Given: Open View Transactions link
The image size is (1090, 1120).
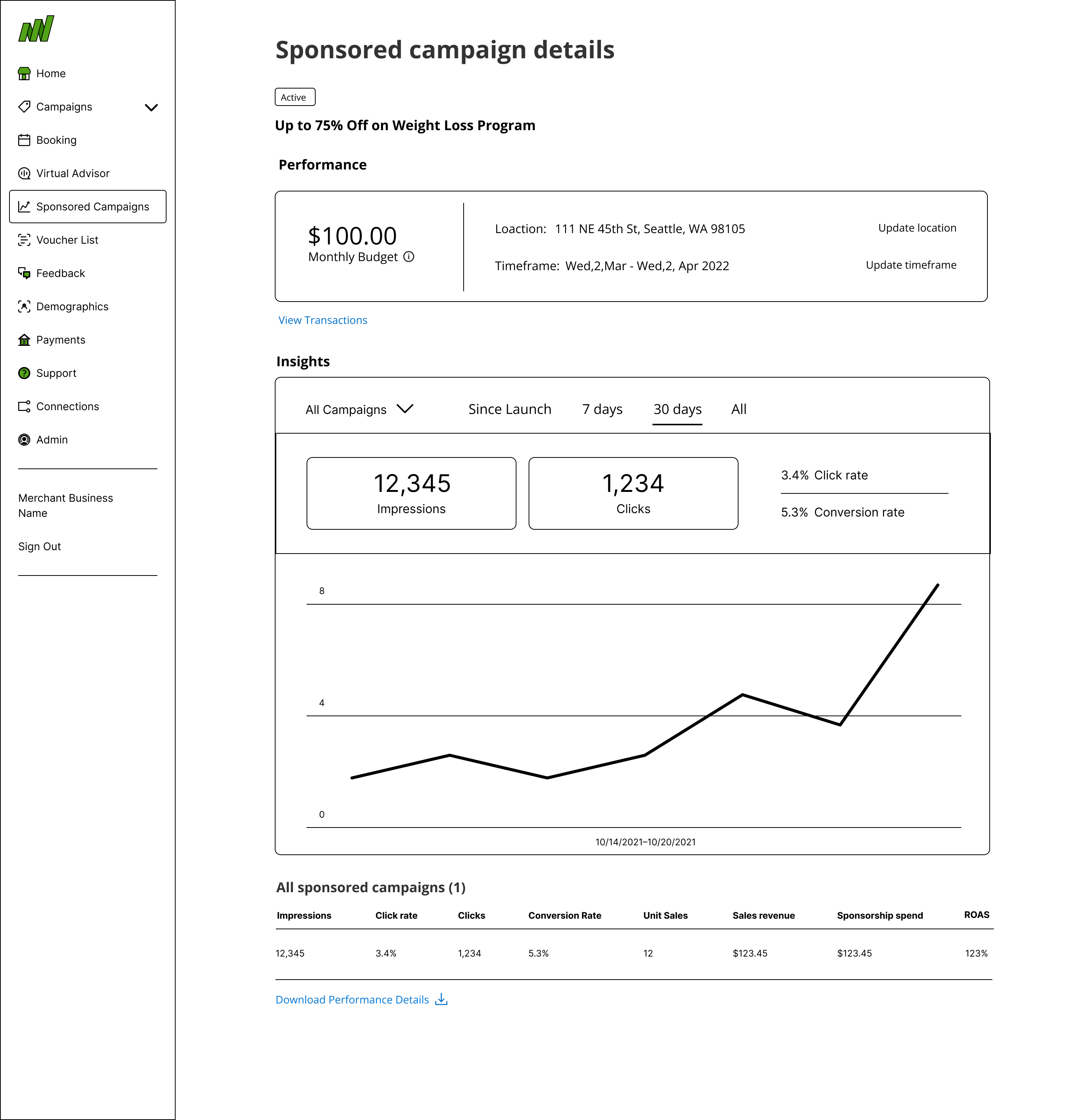Looking at the screenshot, I should point(323,320).
